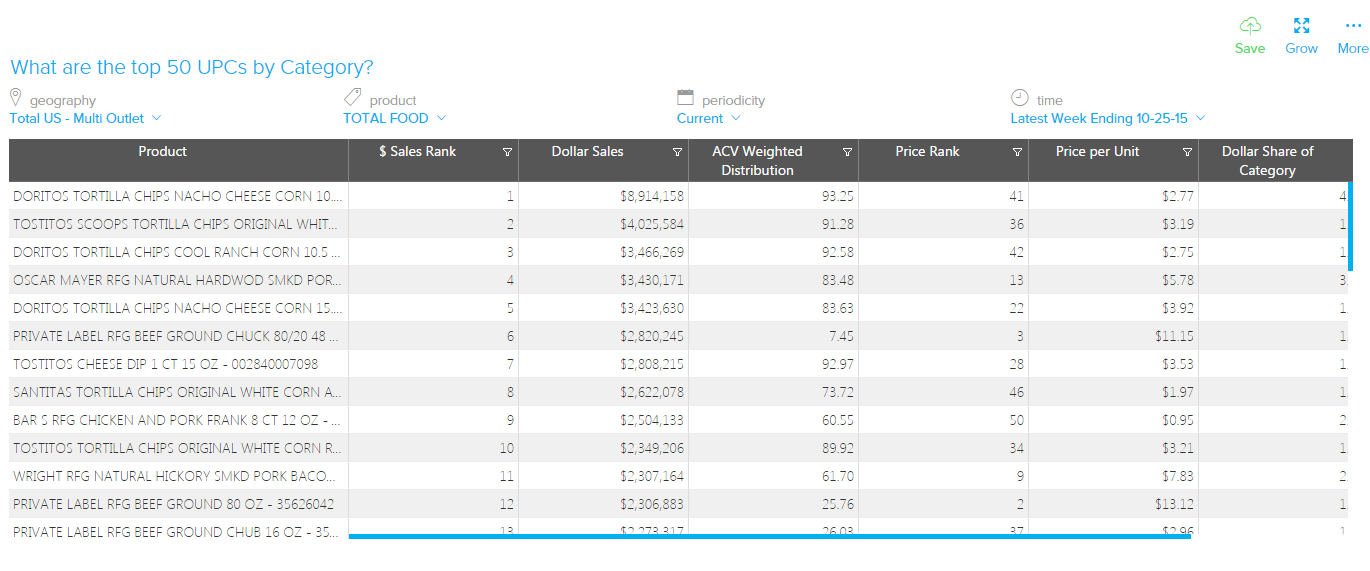Image resolution: width=1370 pixels, height=571 pixels.
Task: Open filter on ACV Weighted Distribution column
Action: [x=847, y=153]
